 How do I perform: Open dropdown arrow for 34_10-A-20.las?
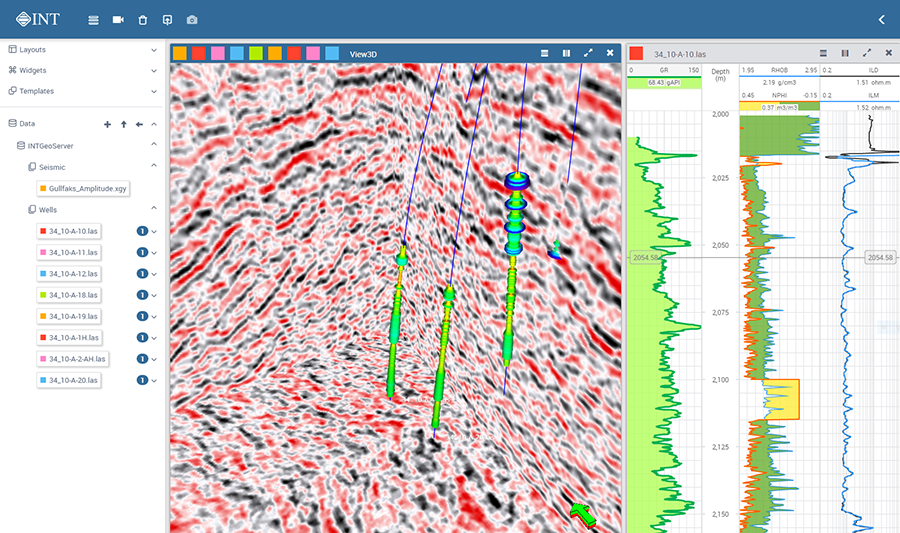pos(154,380)
